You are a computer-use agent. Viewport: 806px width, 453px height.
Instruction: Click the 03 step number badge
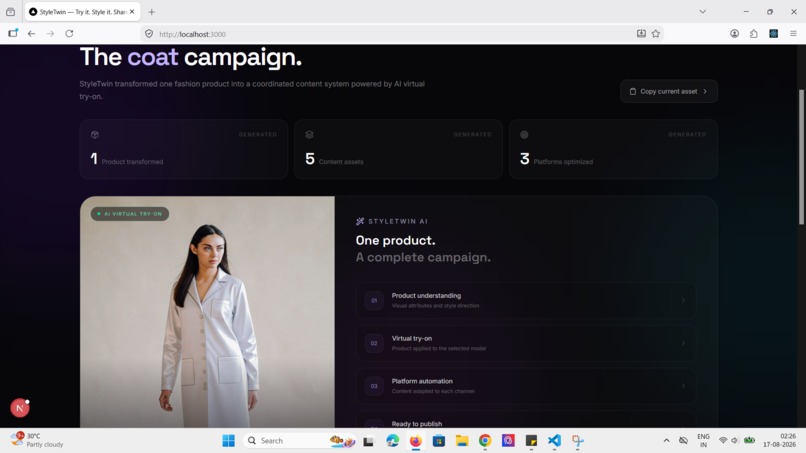[x=374, y=386]
